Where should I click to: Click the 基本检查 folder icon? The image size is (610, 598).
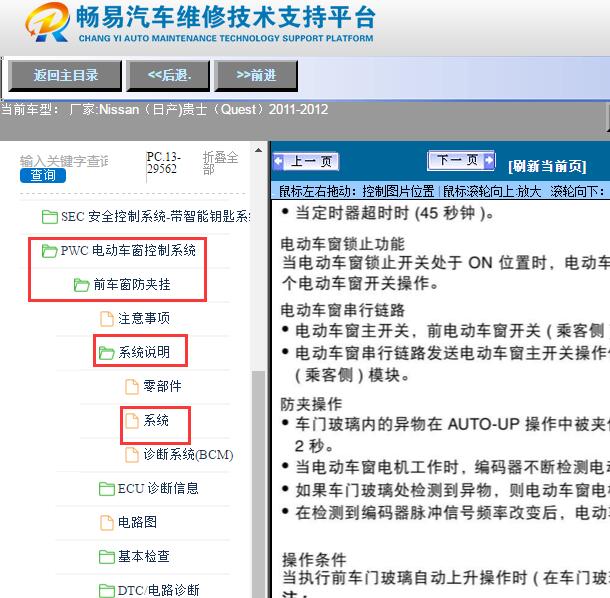click(107, 557)
